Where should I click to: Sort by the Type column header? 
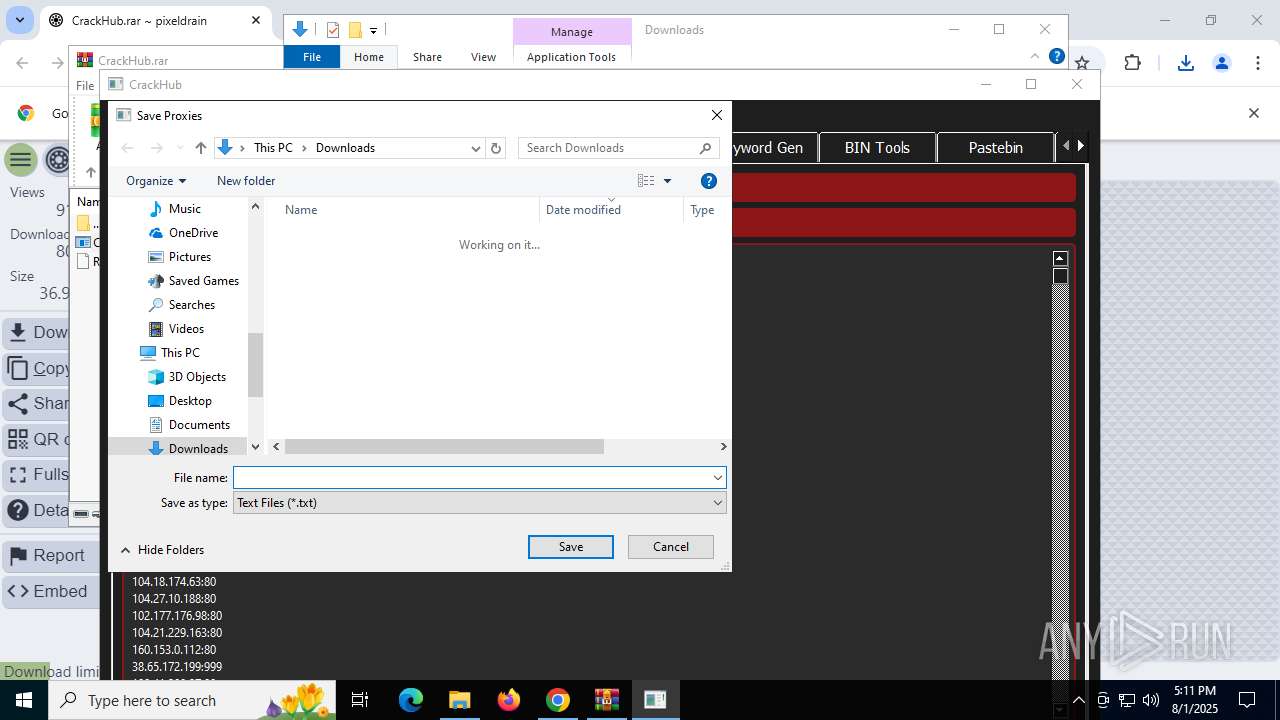point(702,210)
